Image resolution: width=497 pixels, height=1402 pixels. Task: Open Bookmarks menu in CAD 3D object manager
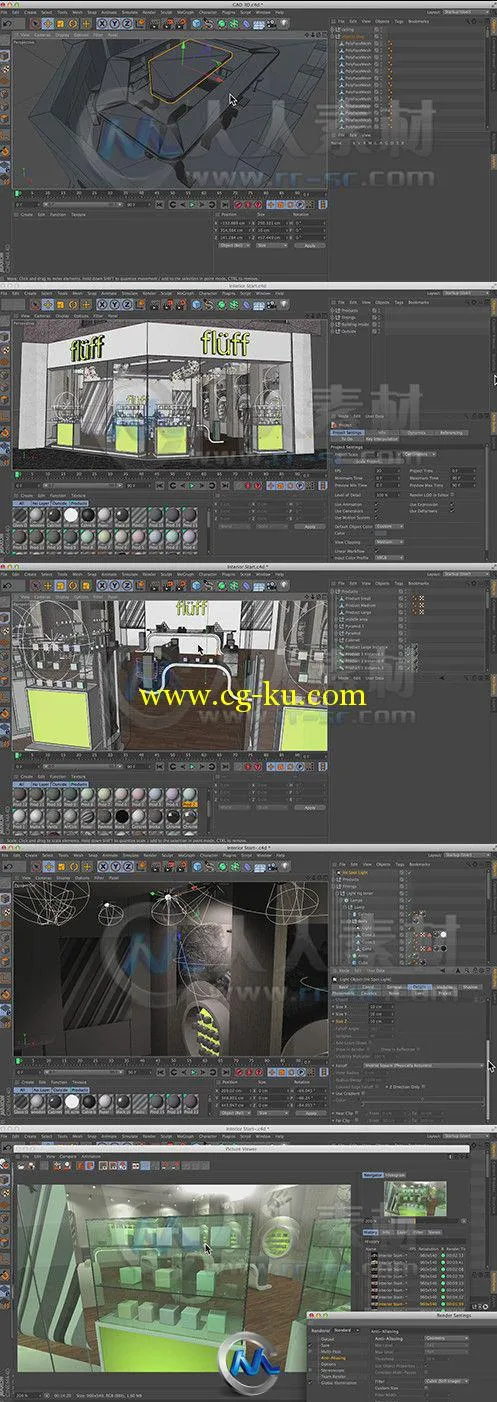[417, 21]
